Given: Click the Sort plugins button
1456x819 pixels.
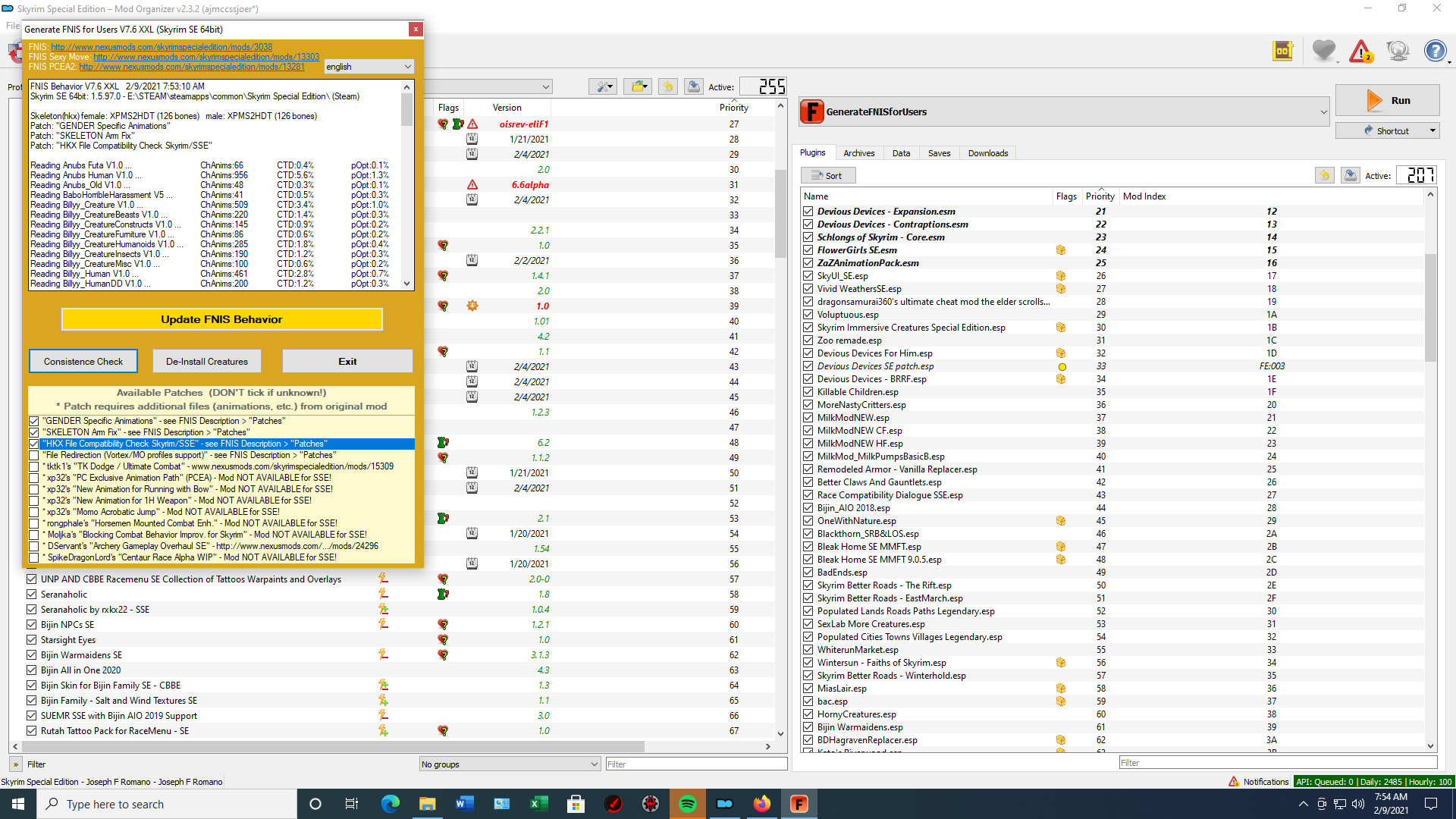Looking at the screenshot, I should (828, 175).
